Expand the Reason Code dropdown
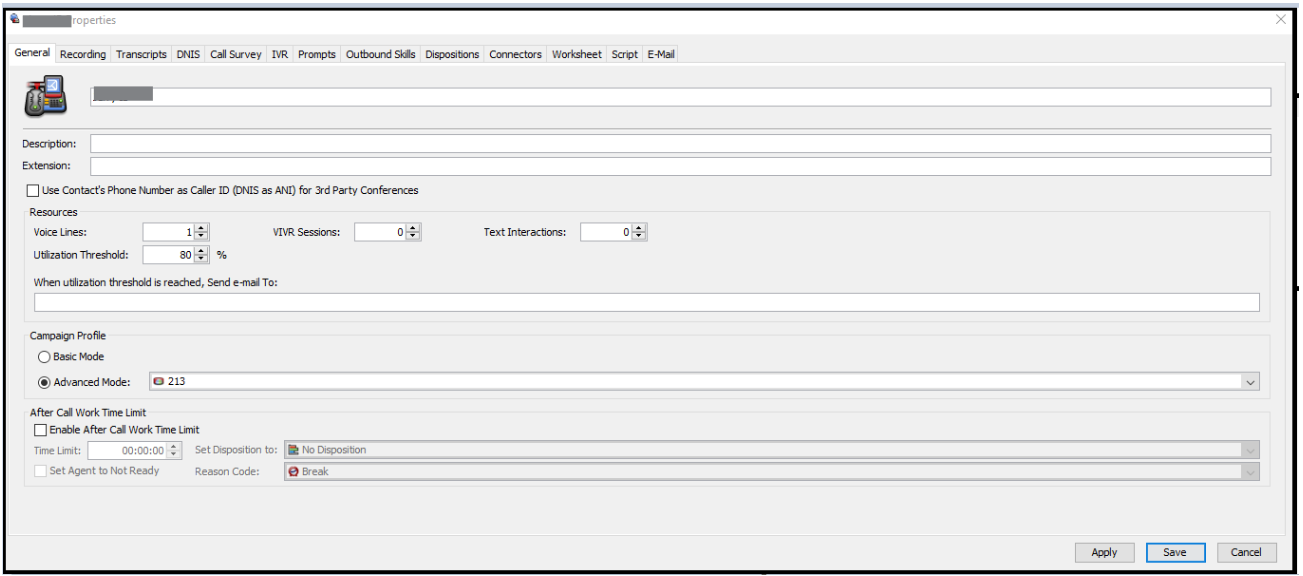The image size is (1303, 576). [1250, 471]
